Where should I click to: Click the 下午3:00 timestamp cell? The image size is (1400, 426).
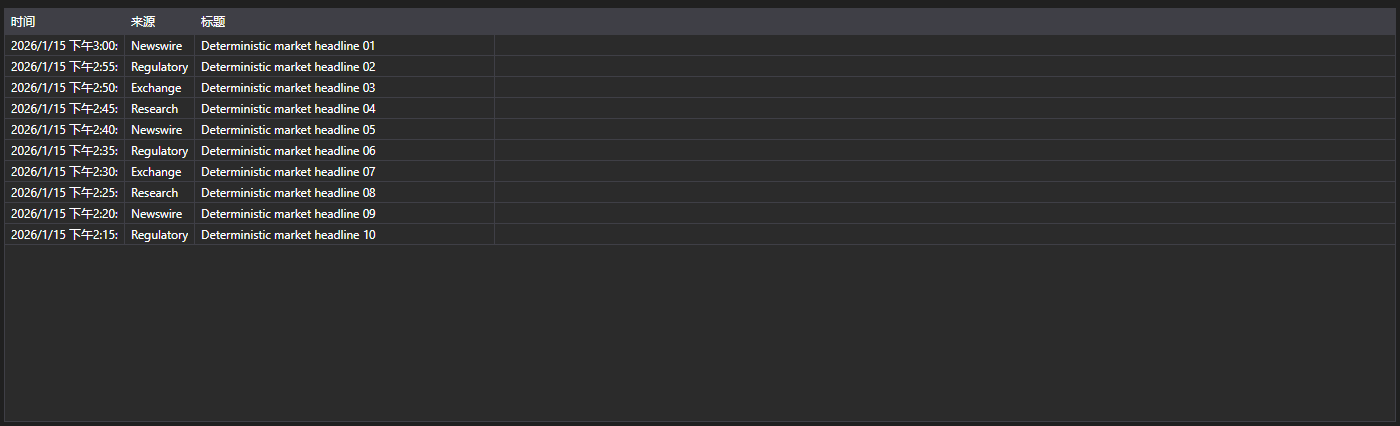click(64, 45)
